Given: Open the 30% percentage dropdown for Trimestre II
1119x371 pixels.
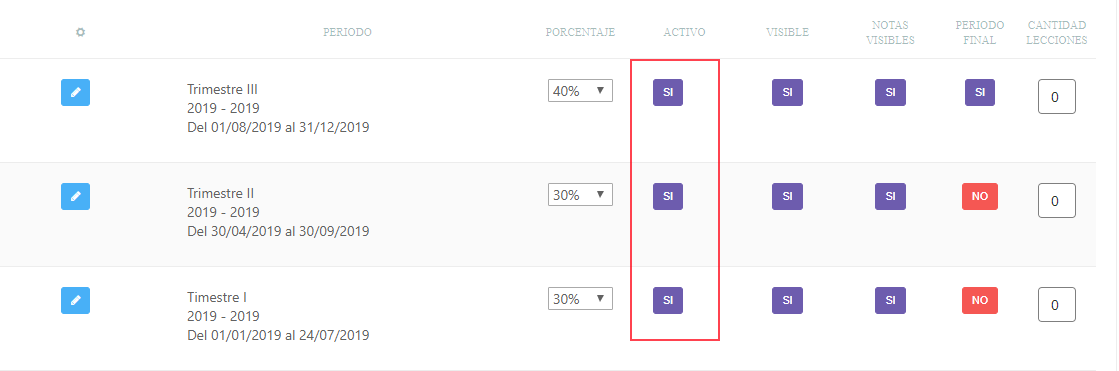Looking at the screenshot, I should point(580,195).
